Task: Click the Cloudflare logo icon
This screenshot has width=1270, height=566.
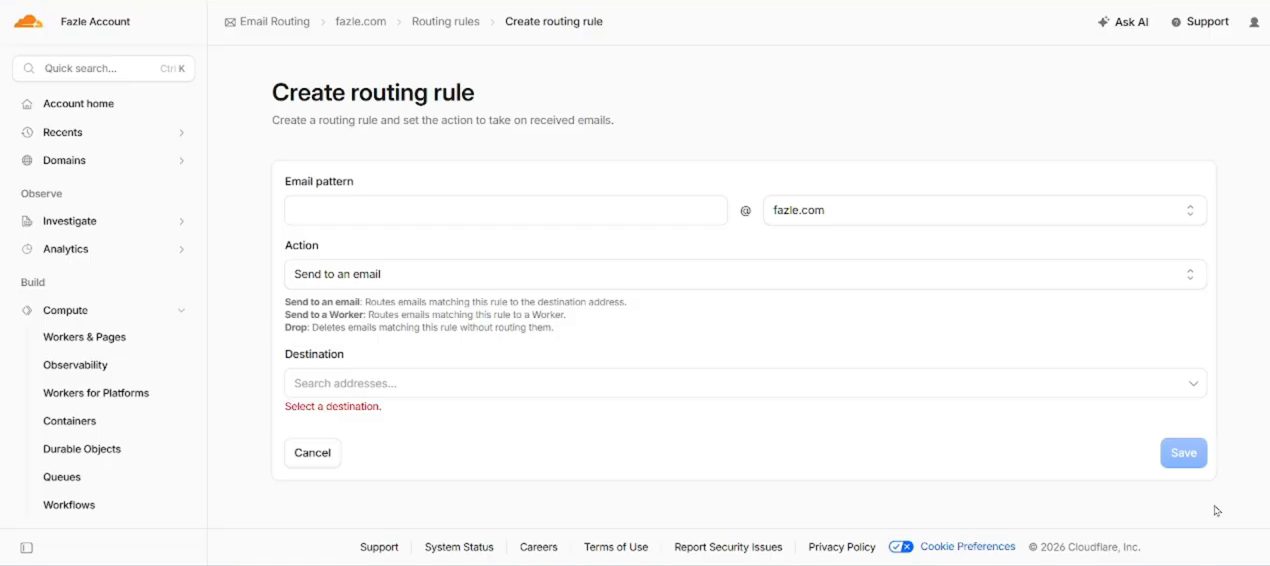Action: 28,21
